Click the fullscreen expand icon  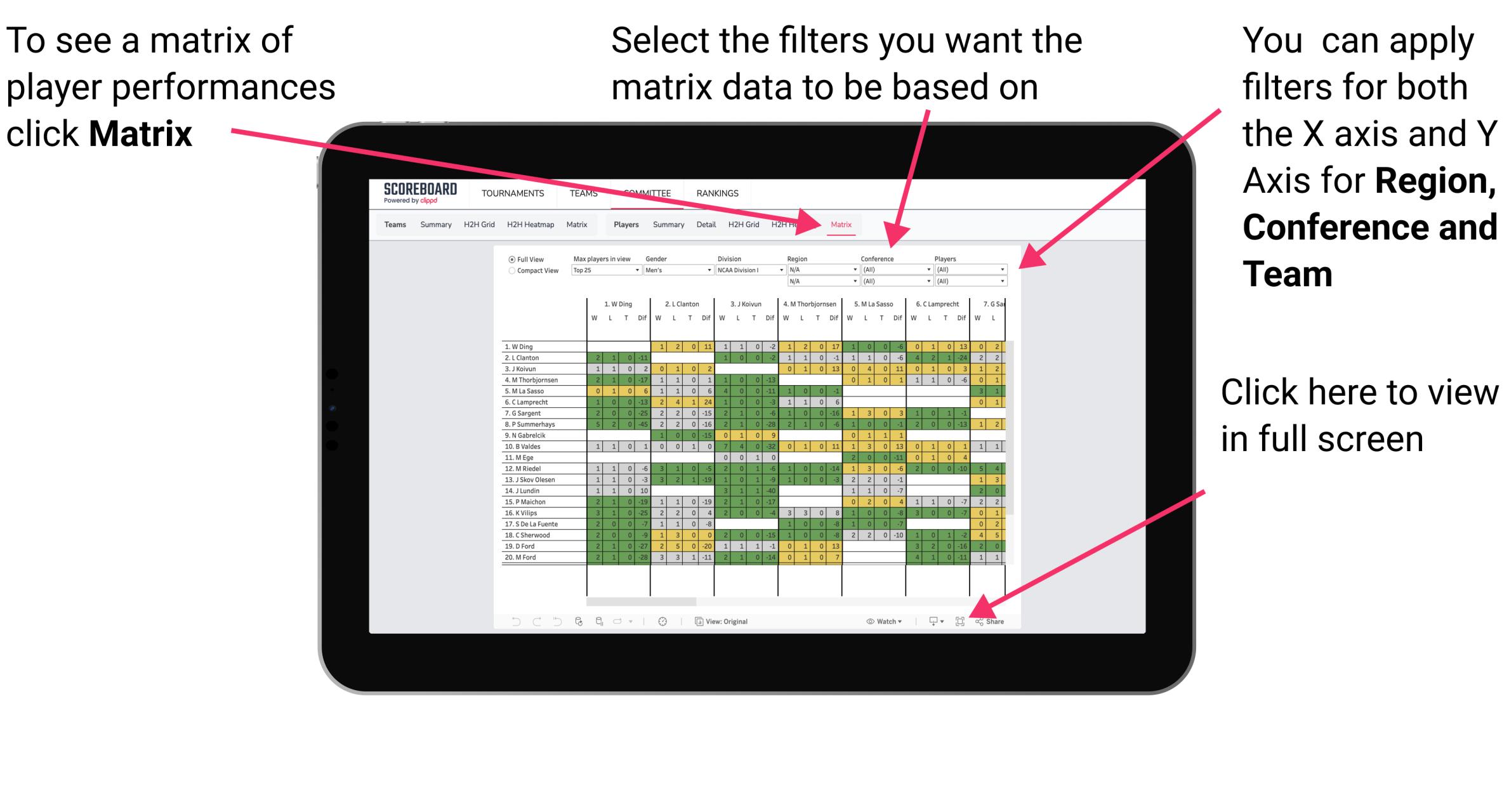957,620
